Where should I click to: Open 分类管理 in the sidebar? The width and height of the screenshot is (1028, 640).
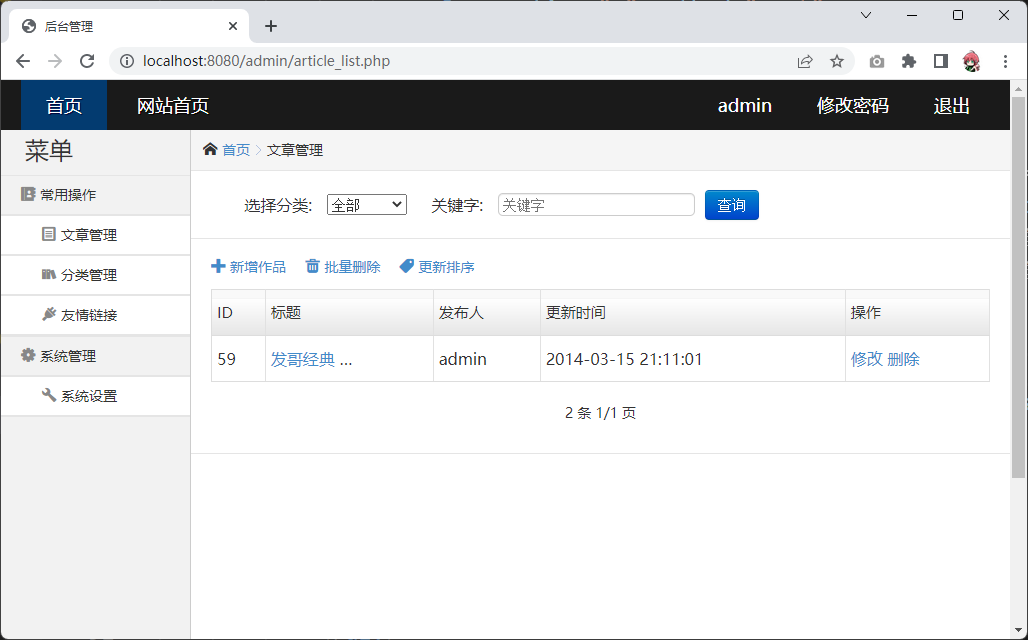88,275
